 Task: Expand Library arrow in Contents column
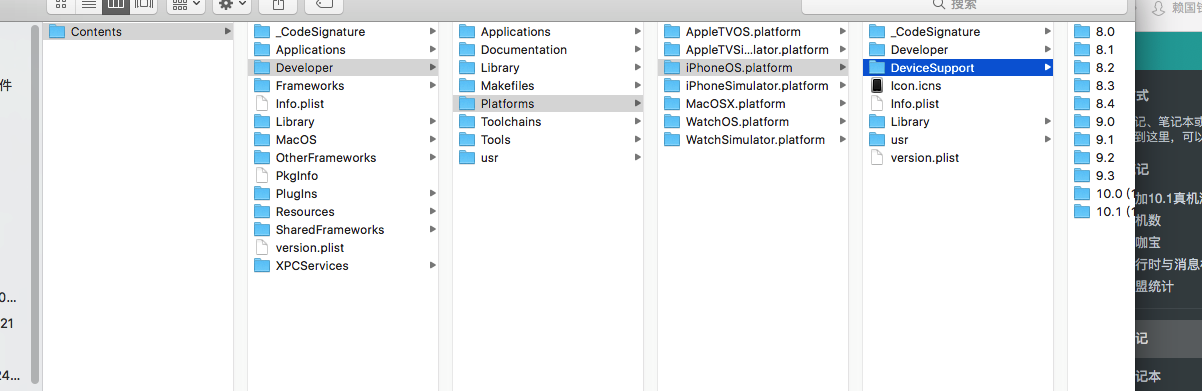point(433,122)
